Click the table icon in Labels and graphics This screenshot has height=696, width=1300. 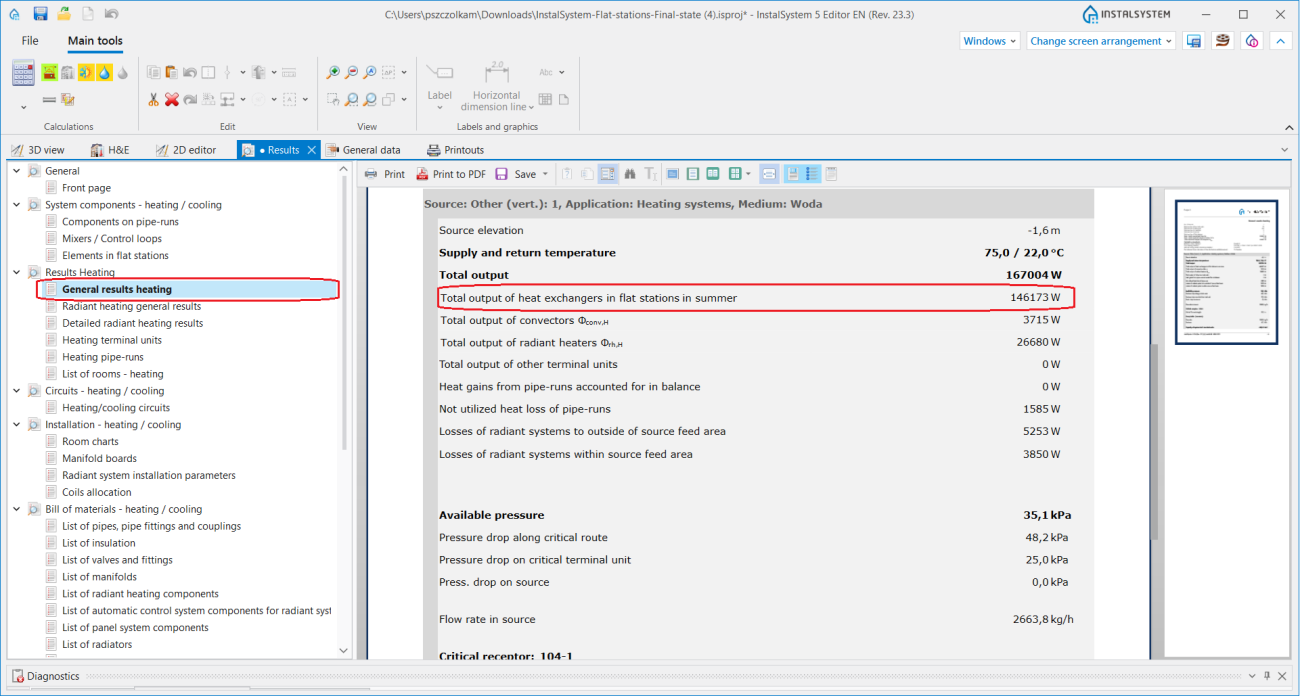click(545, 99)
